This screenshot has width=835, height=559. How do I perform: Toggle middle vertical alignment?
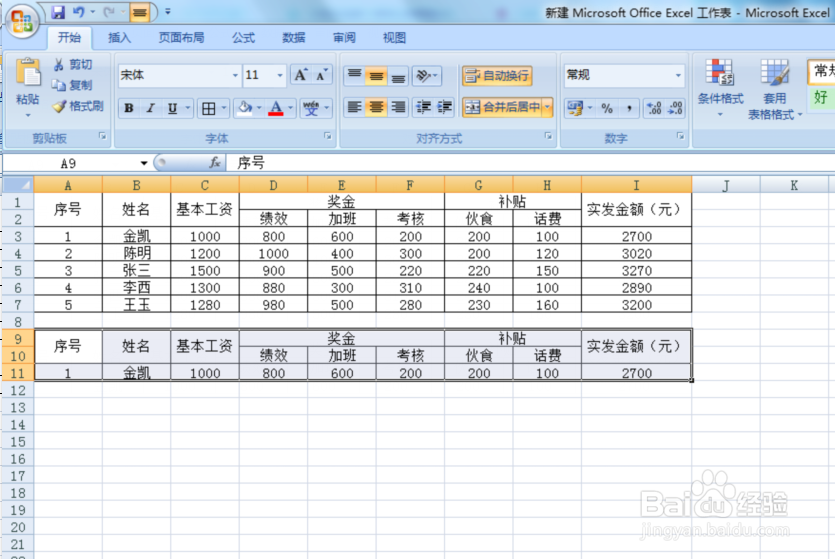376,76
